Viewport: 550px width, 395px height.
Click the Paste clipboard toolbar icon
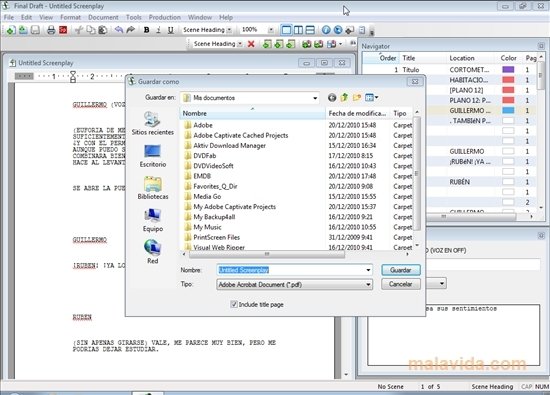(102, 30)
